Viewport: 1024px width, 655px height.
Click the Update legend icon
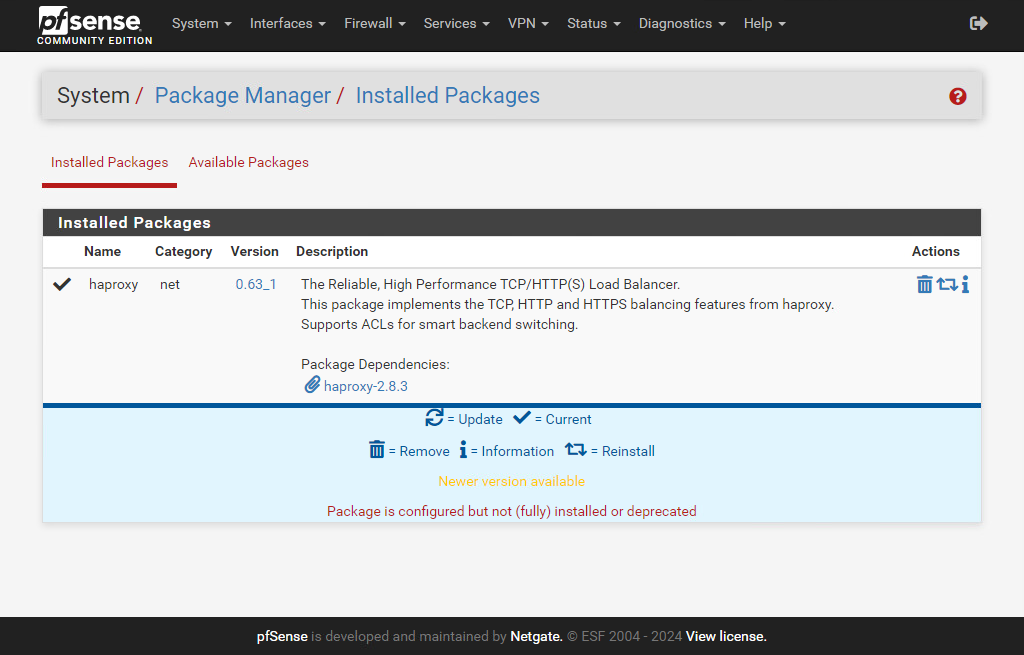(x=434, y=417)
